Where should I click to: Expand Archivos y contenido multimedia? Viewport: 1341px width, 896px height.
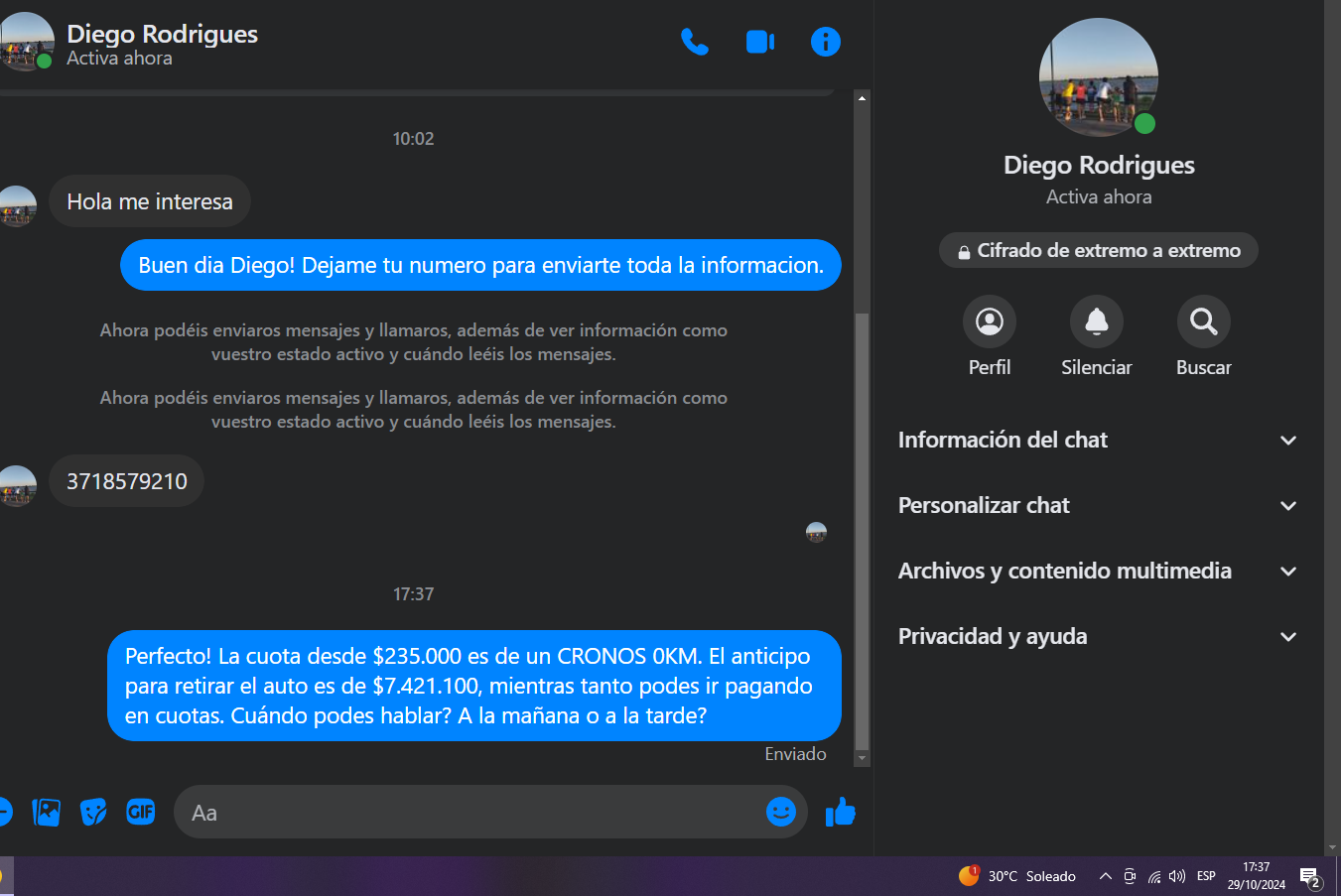(1098, 572)
